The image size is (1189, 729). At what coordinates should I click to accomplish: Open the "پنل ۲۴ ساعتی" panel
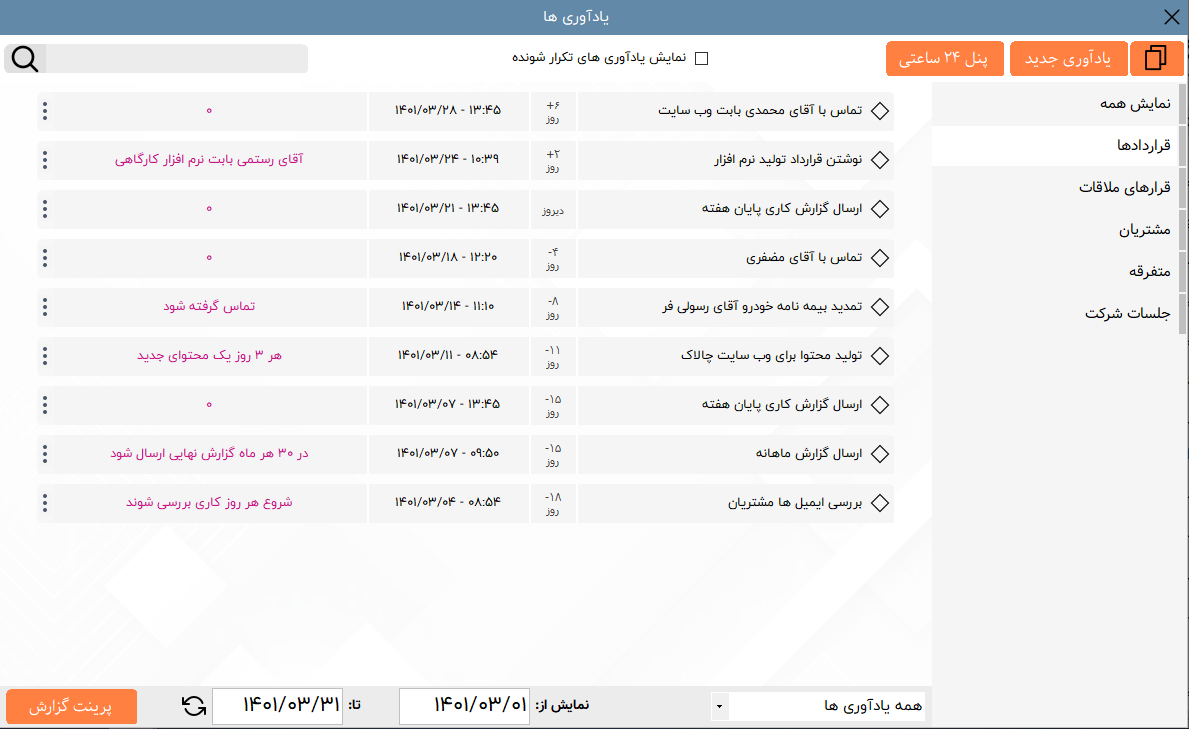(x=944, y=58)
